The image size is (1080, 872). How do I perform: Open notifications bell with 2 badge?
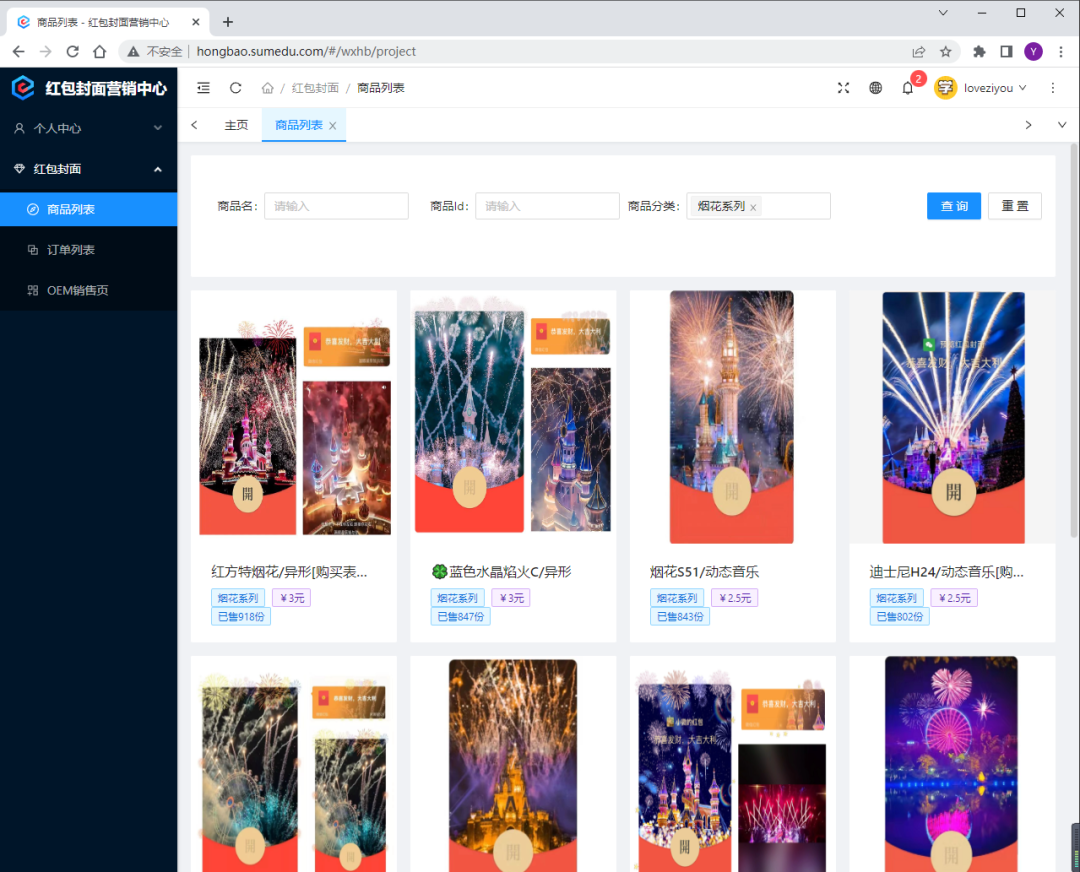(908, 88)
